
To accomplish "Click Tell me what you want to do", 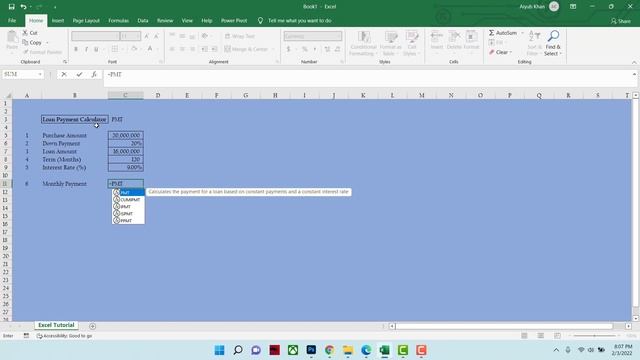I will coord(300,20).
